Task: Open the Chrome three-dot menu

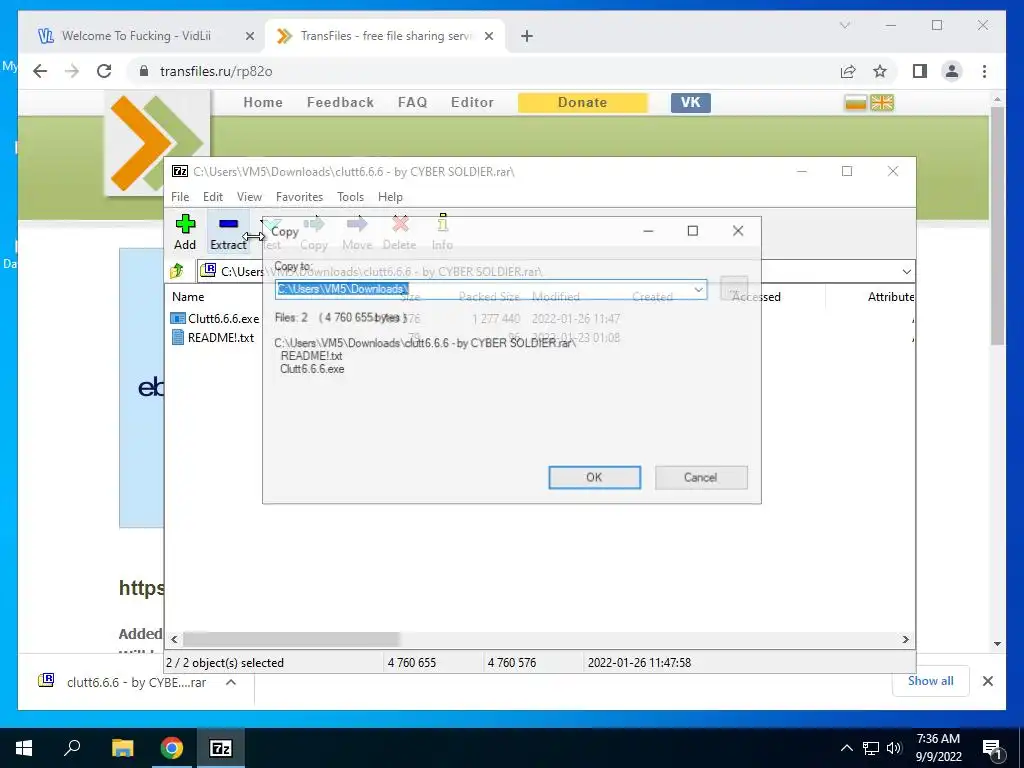Action: (x=984, y=71)
